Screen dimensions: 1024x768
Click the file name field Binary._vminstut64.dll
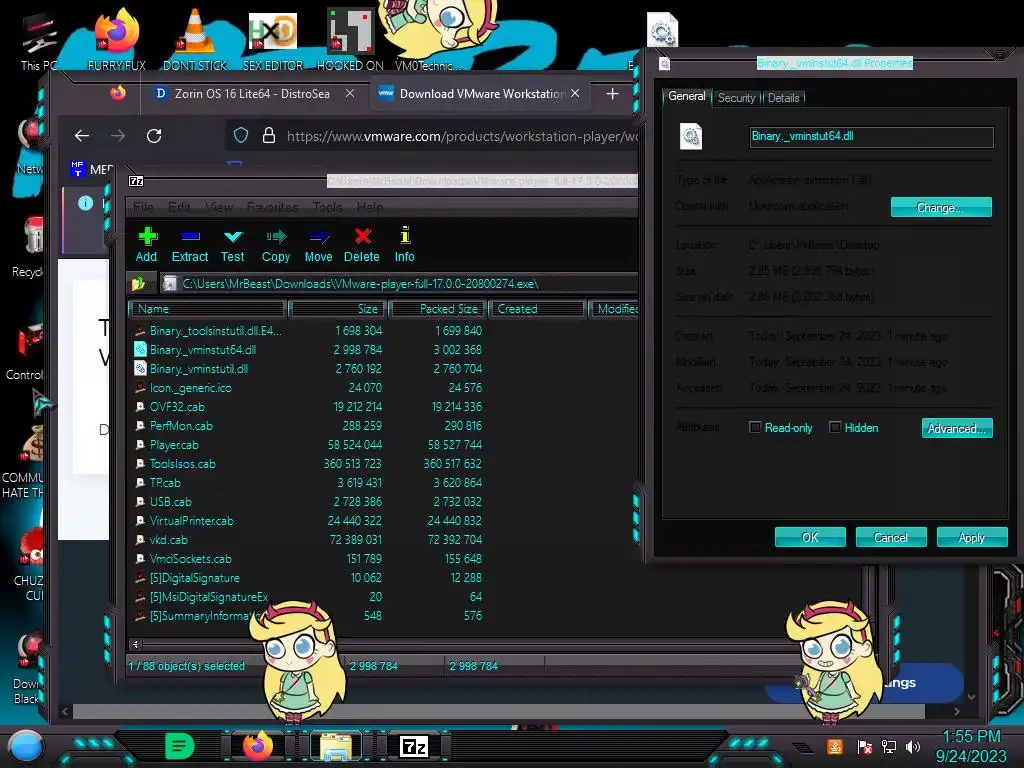point(871,136)
